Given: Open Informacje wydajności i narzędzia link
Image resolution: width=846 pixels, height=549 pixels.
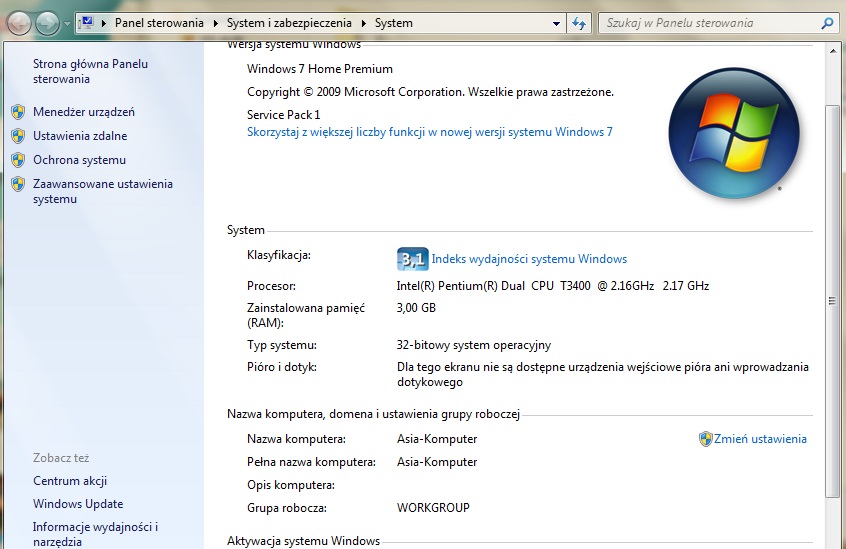Looking at the screenshot, I should click(95, 534).
